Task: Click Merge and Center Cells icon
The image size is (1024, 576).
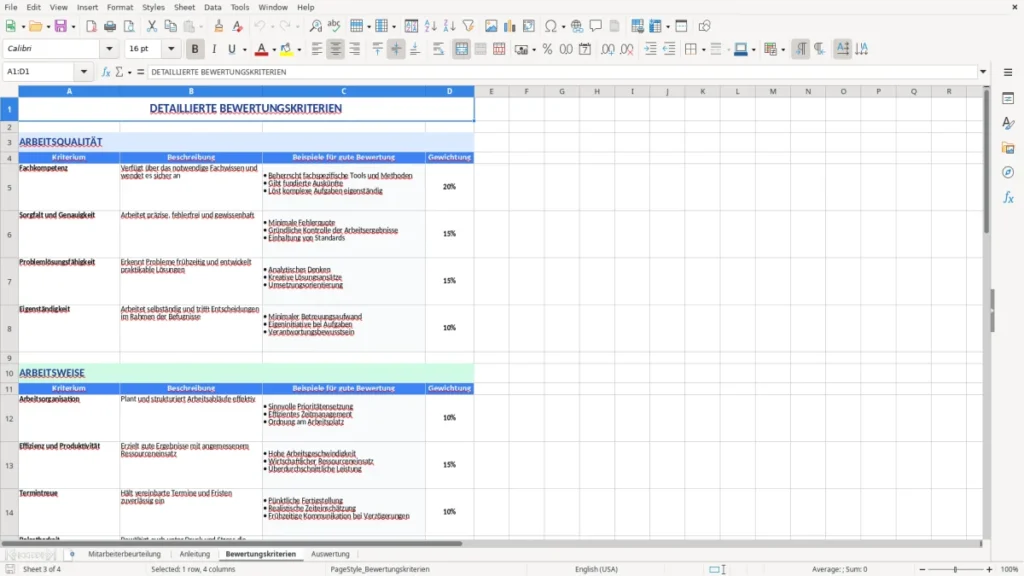Action: [x=461, y=49]
